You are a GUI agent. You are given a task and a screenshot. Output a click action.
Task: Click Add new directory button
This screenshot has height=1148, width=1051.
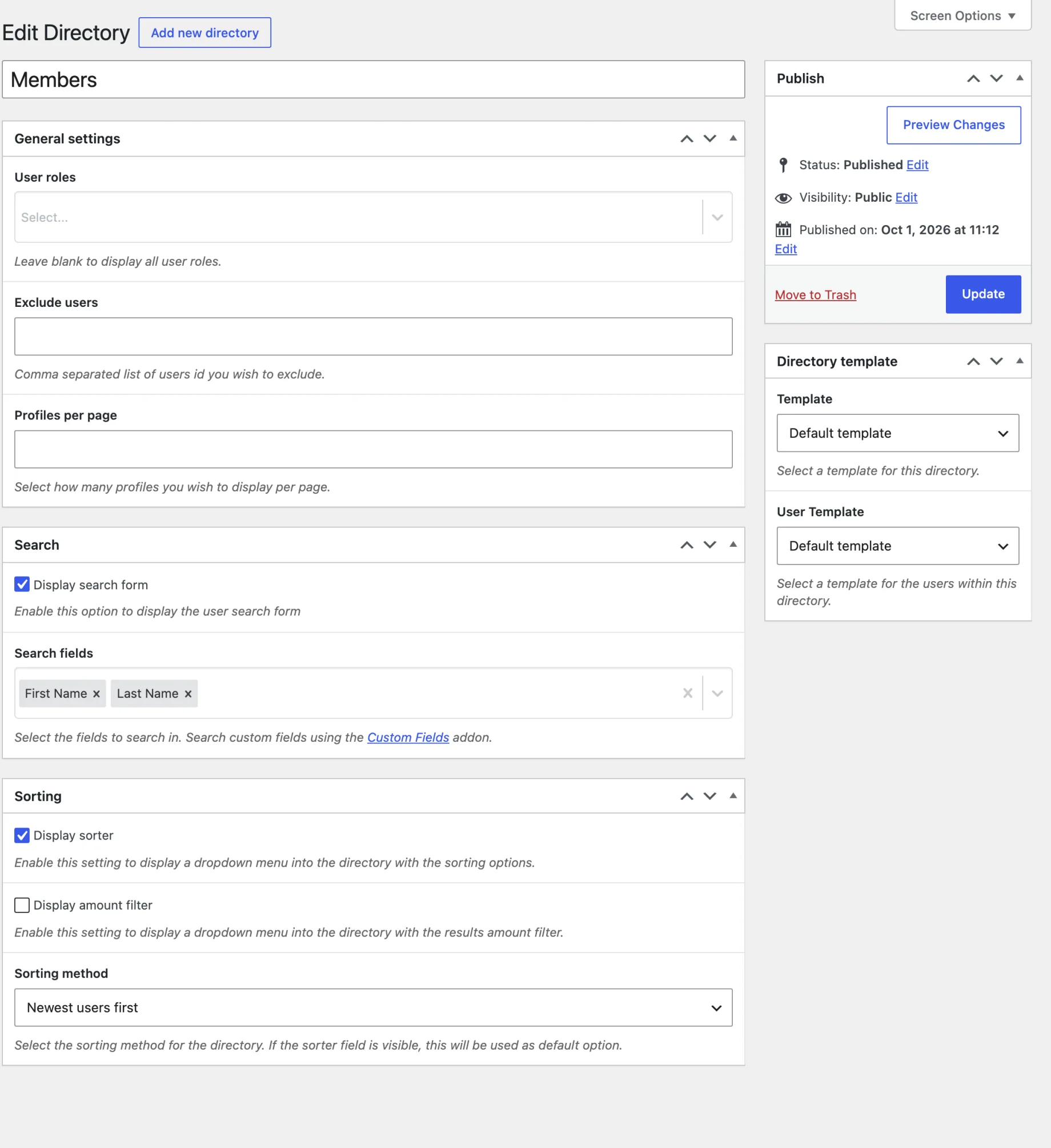tap(205, 33)
